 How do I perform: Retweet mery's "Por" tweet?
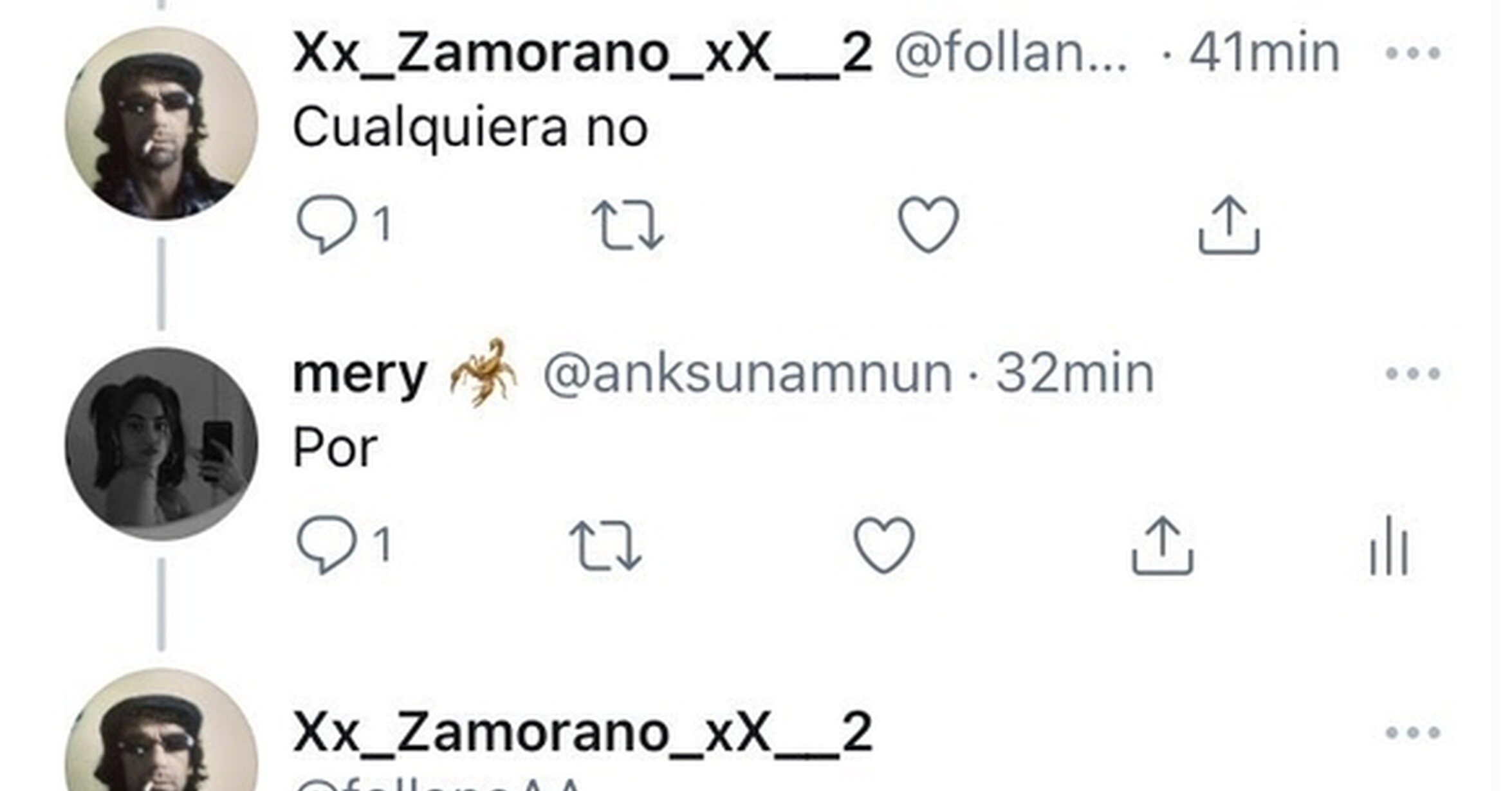[606, 546]
